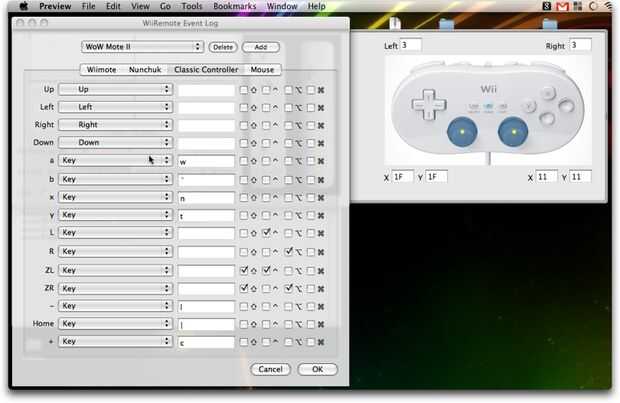
Task: Check the Command checkbox in 'a' row
Action: (x=311, y=161)
